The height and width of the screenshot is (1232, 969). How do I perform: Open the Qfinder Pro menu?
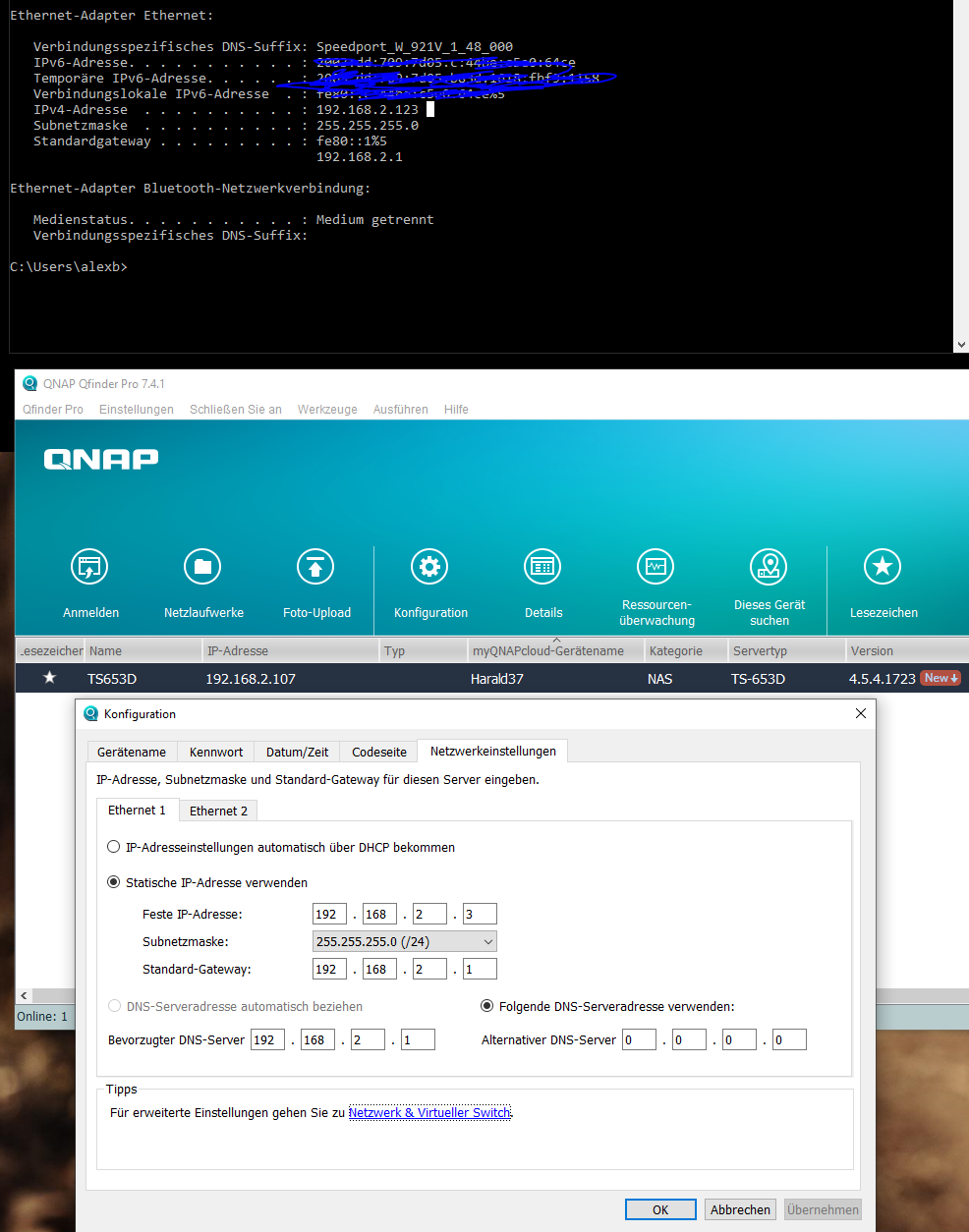pos(53,409)
